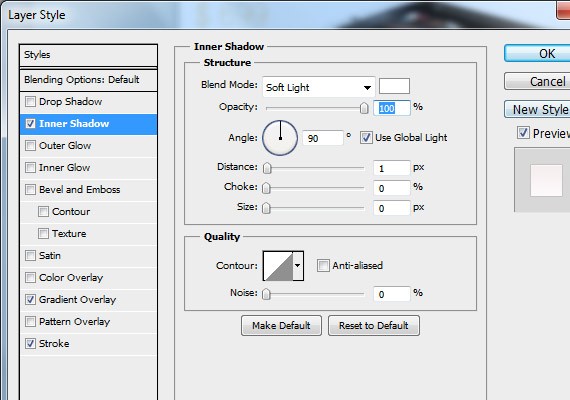Disable the Gradient Overlay checkbox

coord(31,300)
